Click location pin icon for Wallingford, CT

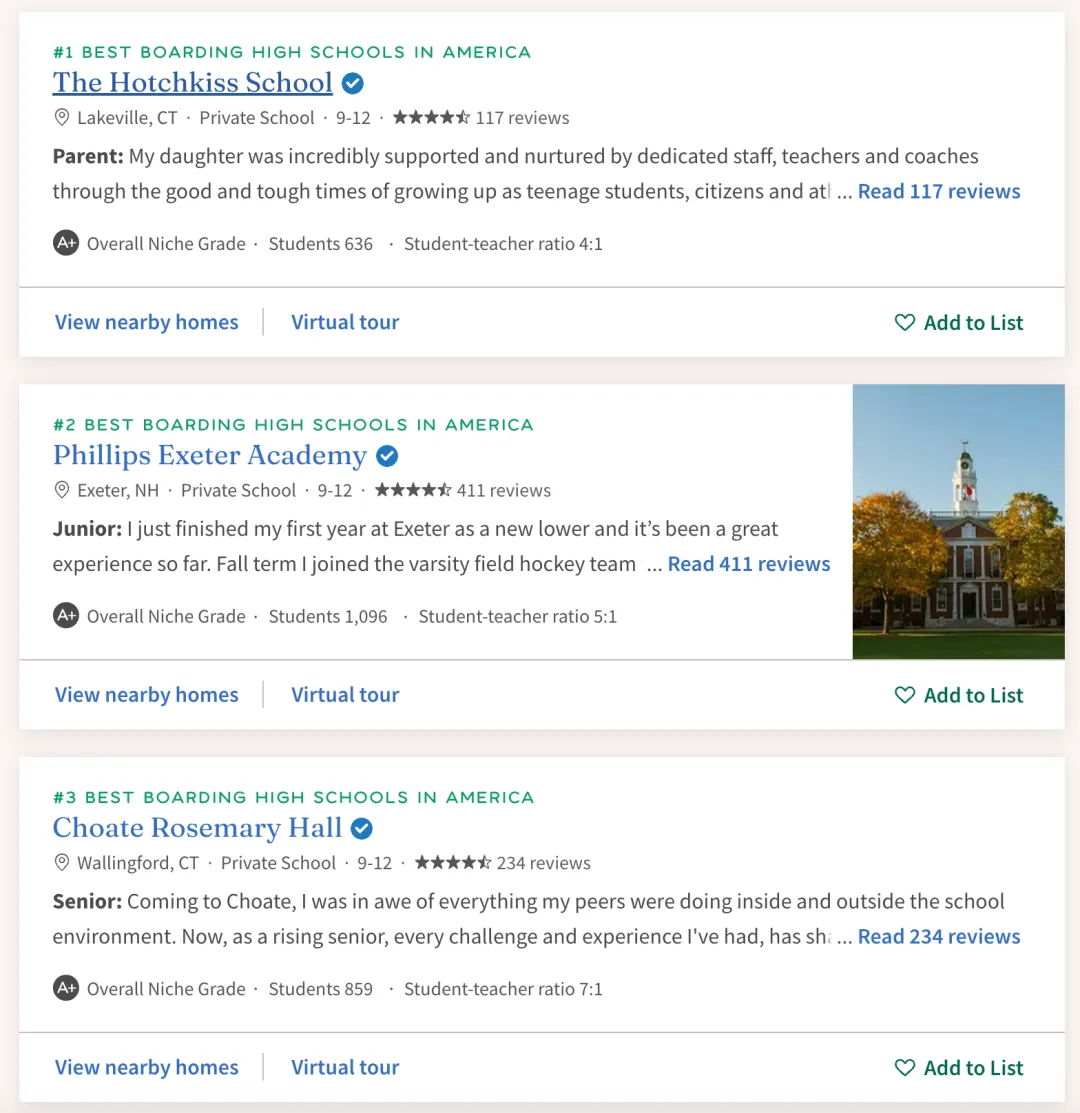(62, 862)
